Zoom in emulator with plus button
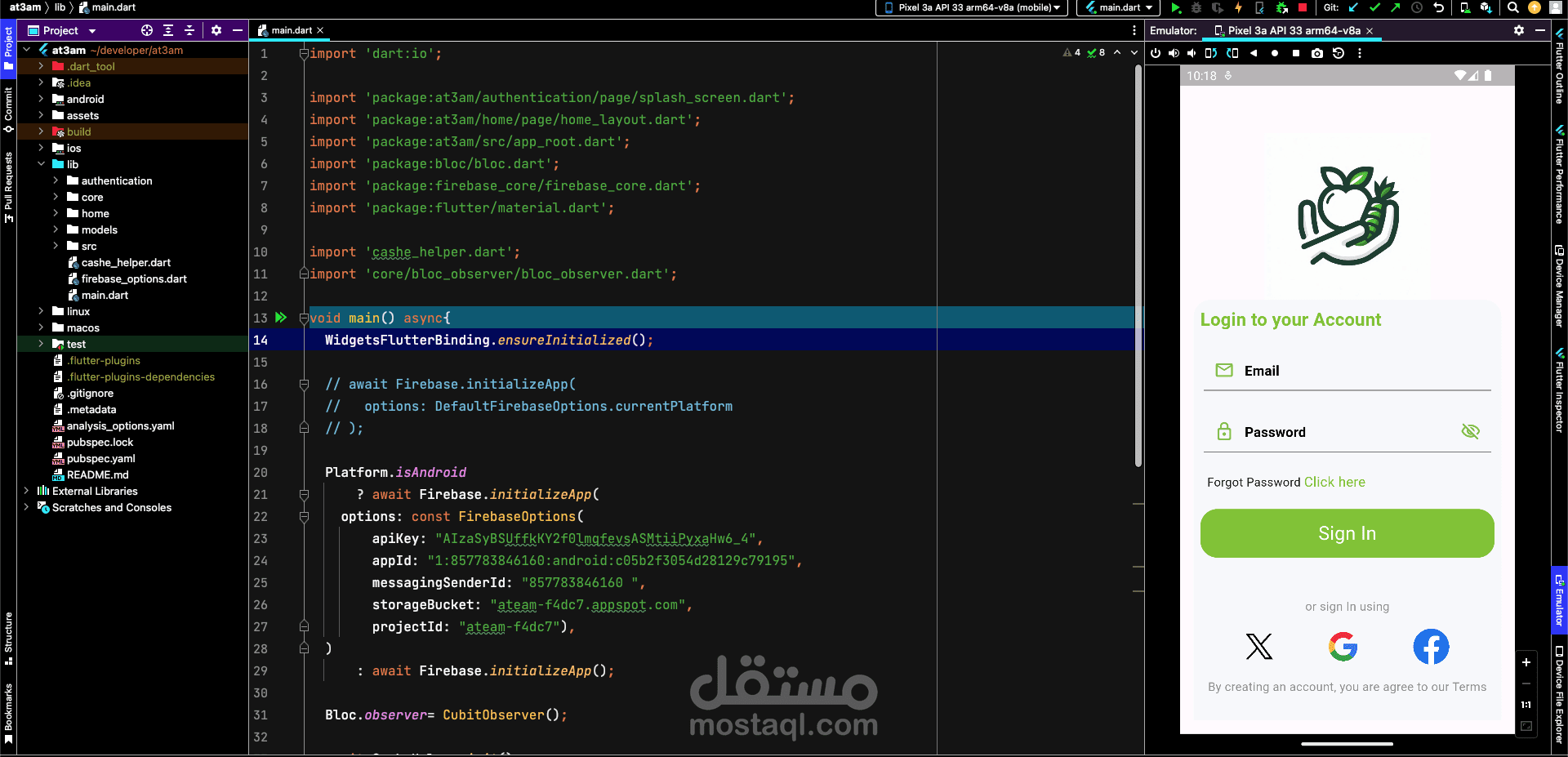1568x757 pixels. 1526,662
